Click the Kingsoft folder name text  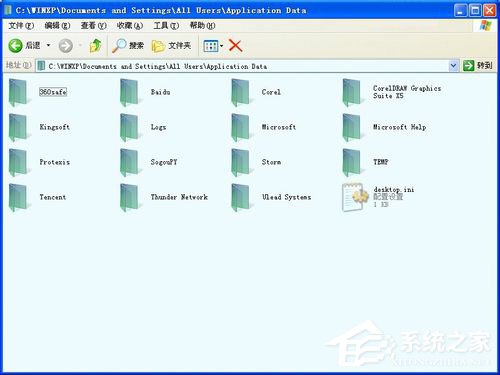click(54, 127)
